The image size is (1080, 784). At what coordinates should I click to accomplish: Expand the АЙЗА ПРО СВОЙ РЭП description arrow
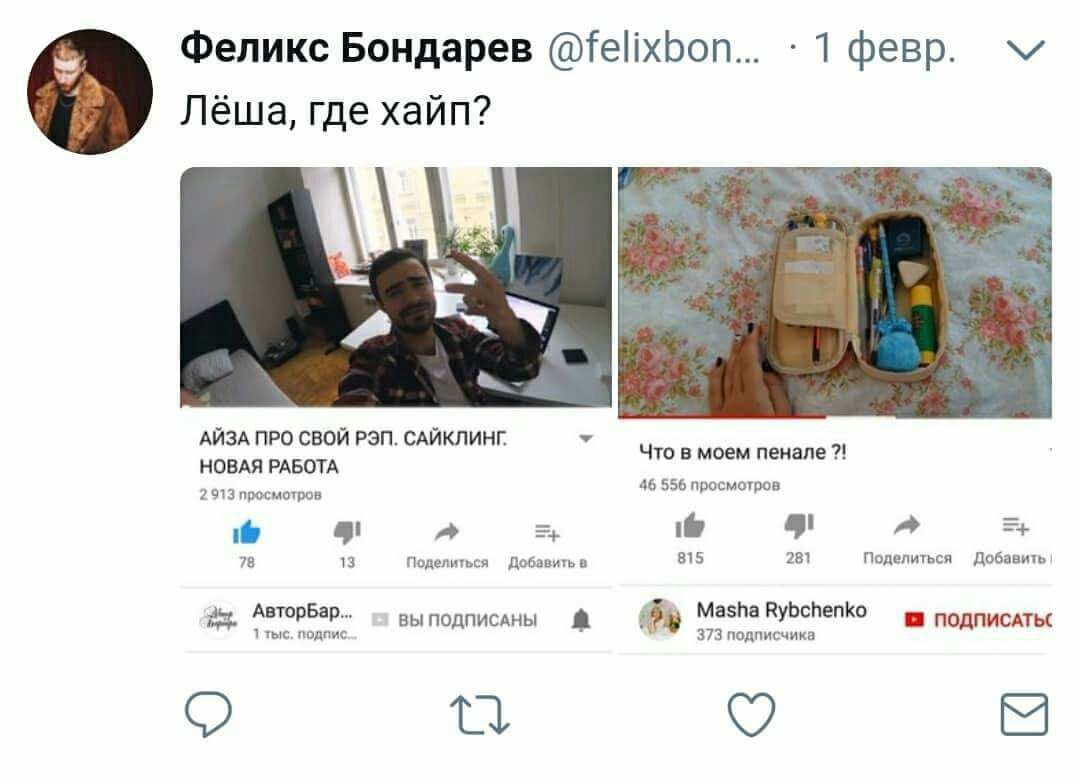[x=586, y=438]
